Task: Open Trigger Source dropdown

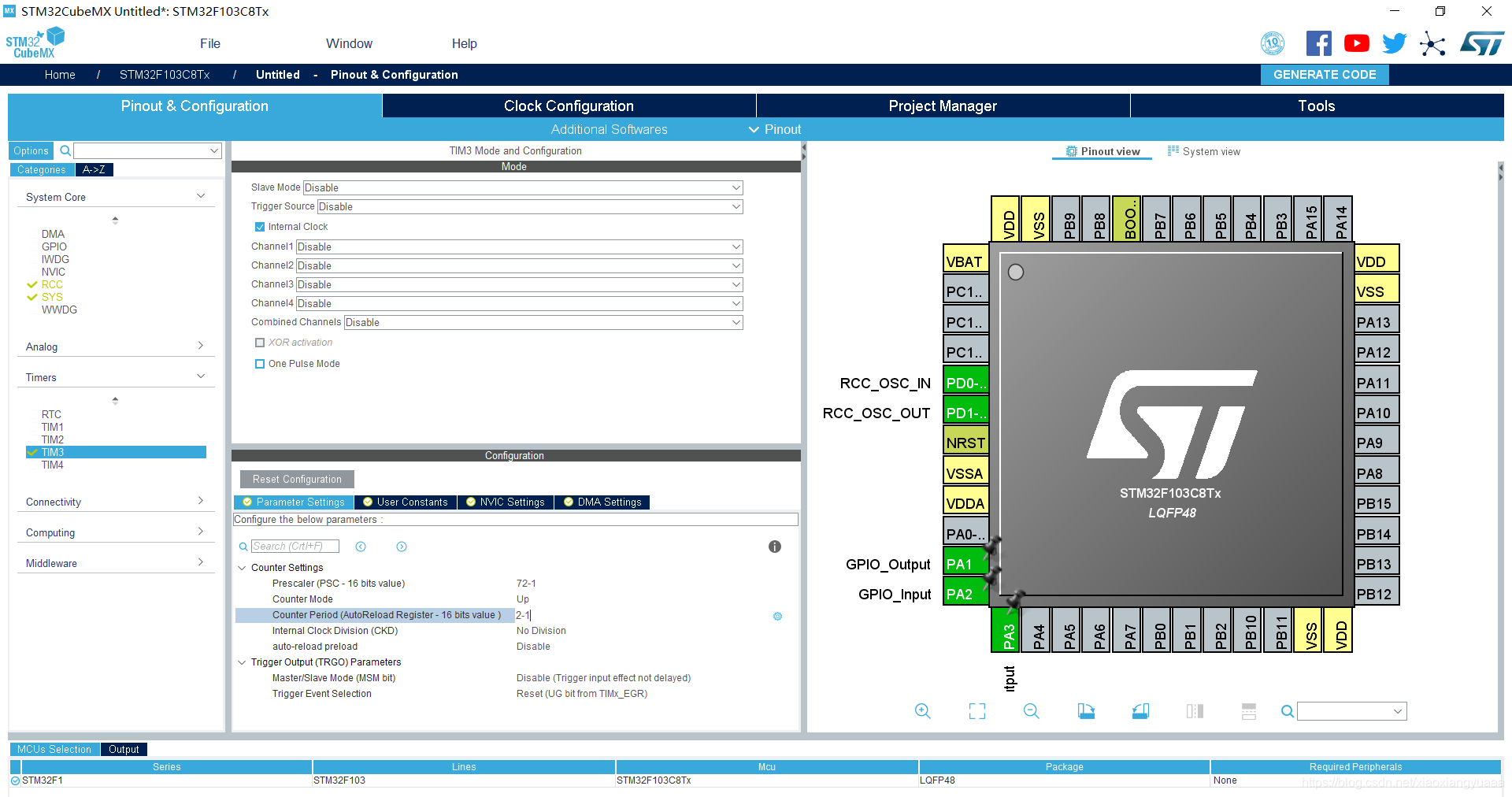Action: tap(530, 206)
